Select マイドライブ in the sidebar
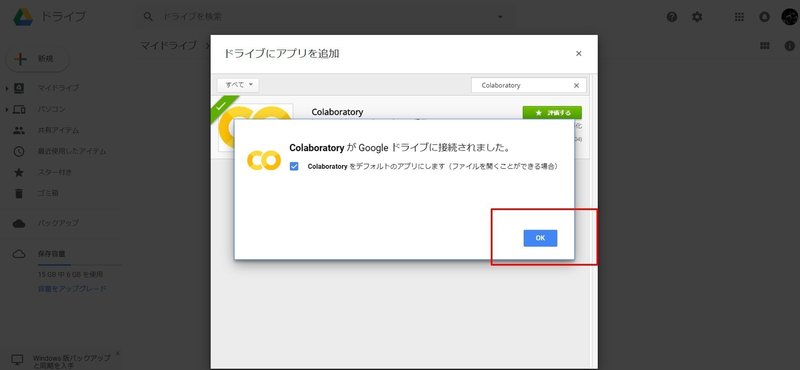This screenshot has width=800, height=370. point(59,88)
